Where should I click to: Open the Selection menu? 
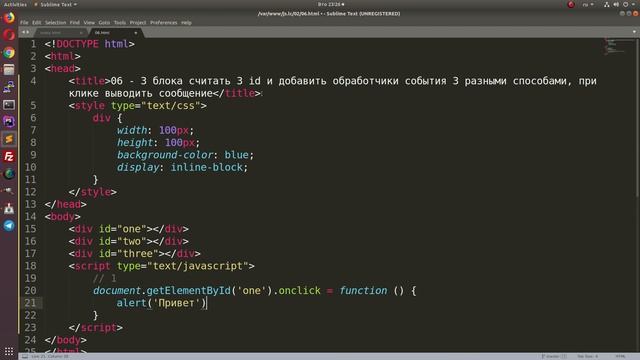[56, 22]
